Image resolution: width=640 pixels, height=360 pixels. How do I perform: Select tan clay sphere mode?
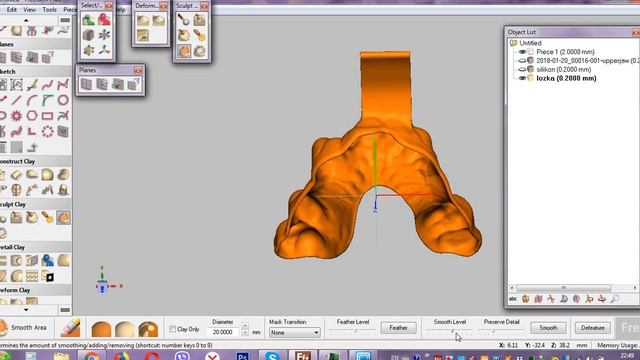124,329
